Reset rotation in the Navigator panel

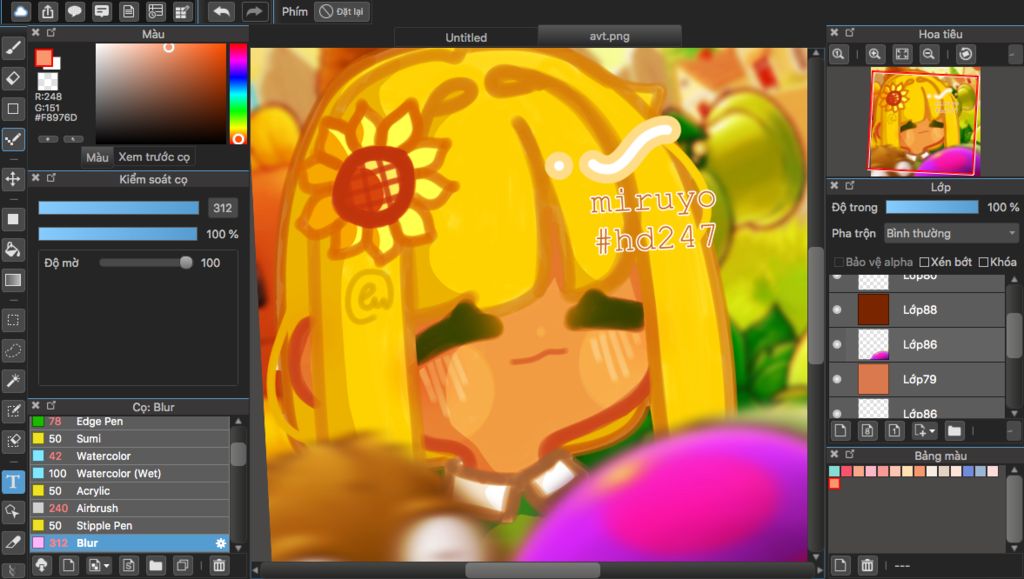point(966,54)
